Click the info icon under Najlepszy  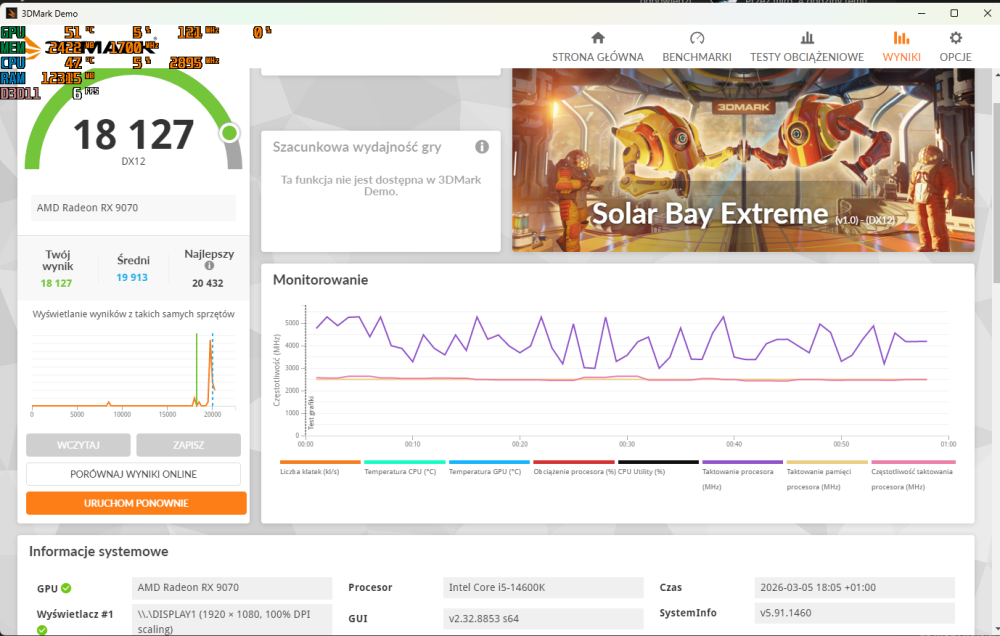coord(209,267)
